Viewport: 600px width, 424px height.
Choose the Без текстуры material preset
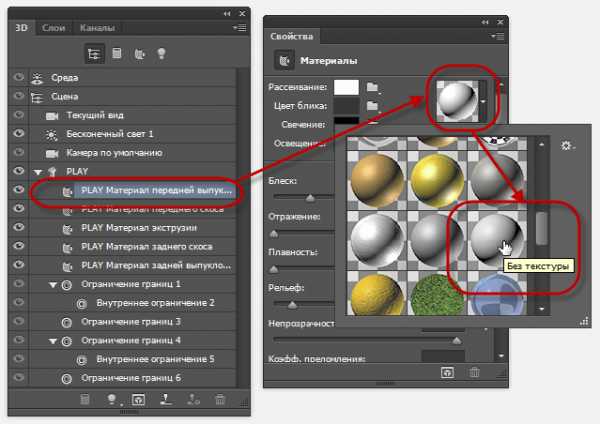[496, 240]
